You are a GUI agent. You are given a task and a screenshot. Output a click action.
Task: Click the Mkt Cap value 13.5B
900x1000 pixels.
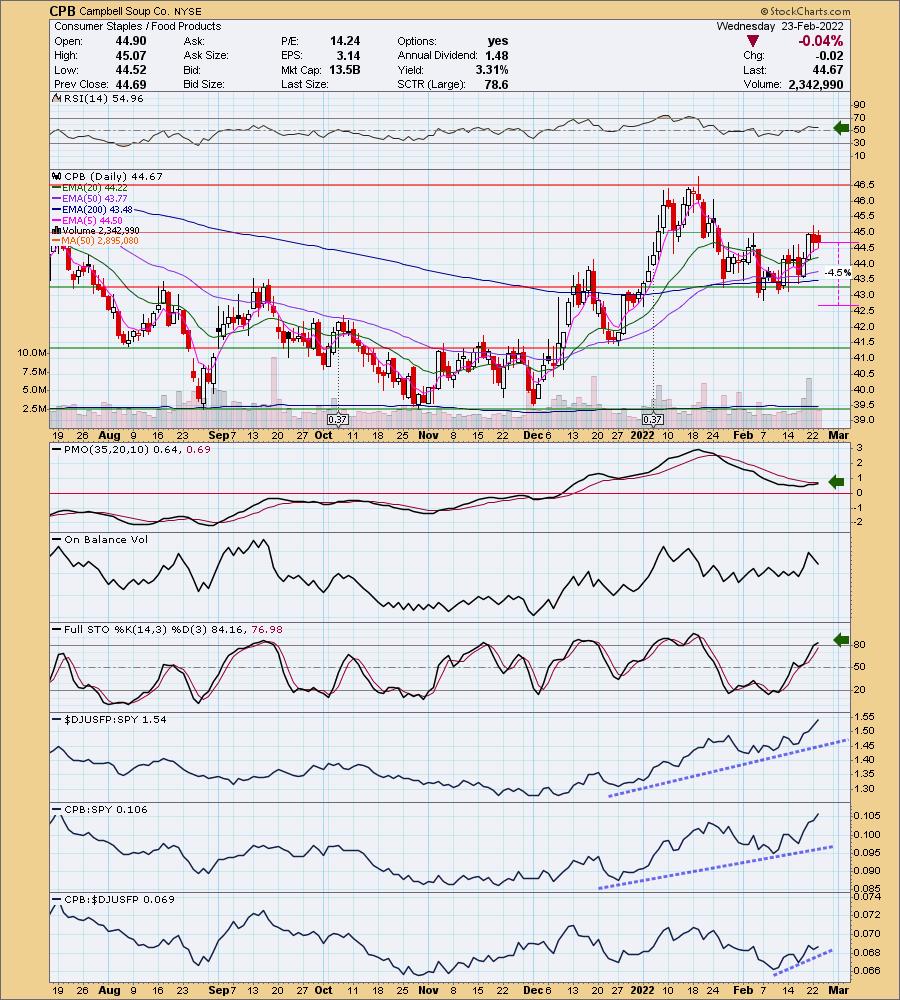click(x=345, y=70)
